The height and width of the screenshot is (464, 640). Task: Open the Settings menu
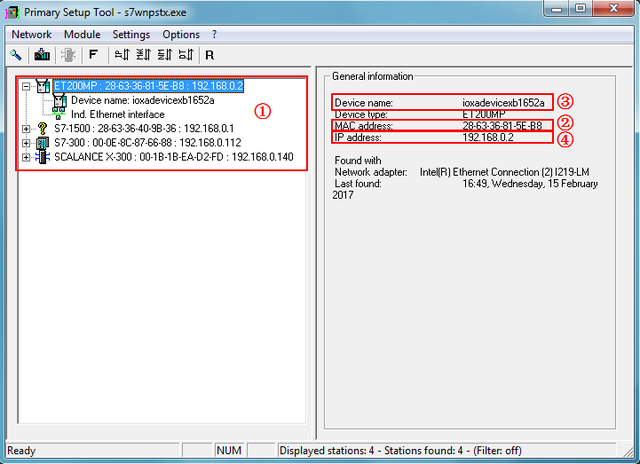click(131, 35)
